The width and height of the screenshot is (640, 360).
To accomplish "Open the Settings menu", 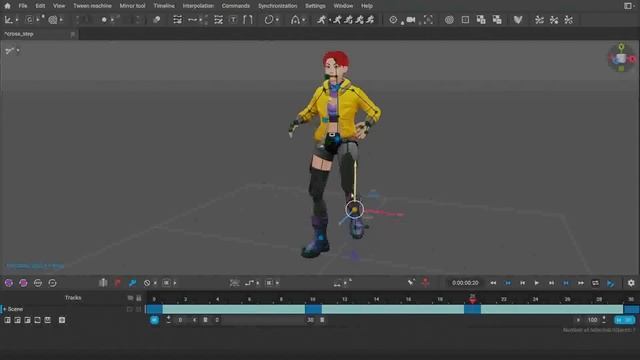I will point(315,6).
